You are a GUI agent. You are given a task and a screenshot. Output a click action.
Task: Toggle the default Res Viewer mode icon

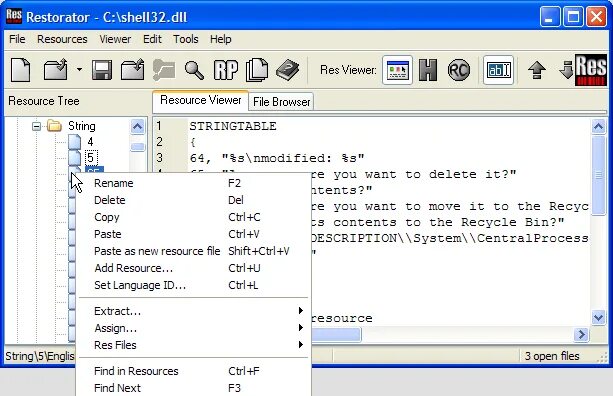tap(397, 70)
